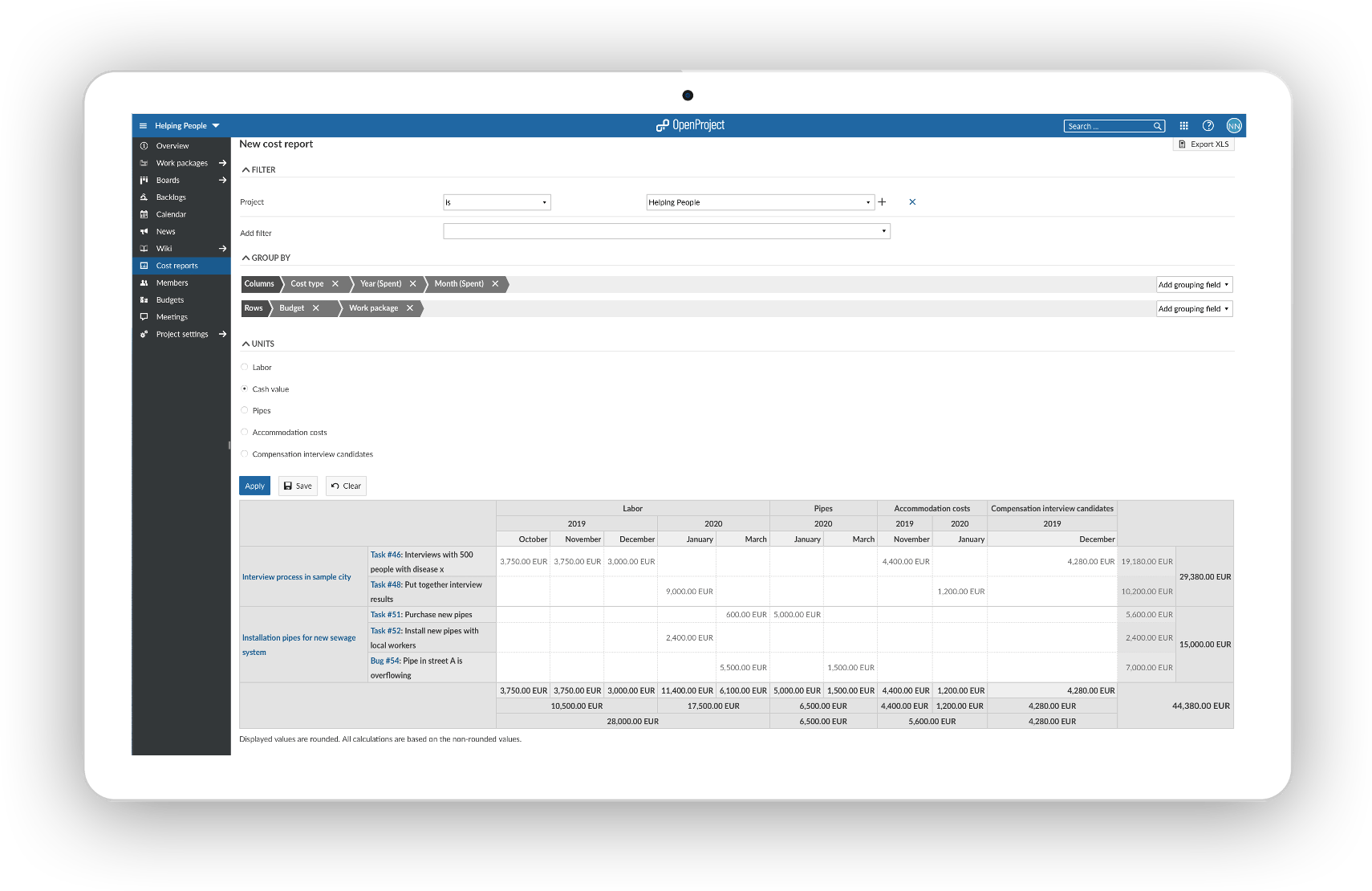
Task: Select the Labor unit radio button
Action: 245,368
